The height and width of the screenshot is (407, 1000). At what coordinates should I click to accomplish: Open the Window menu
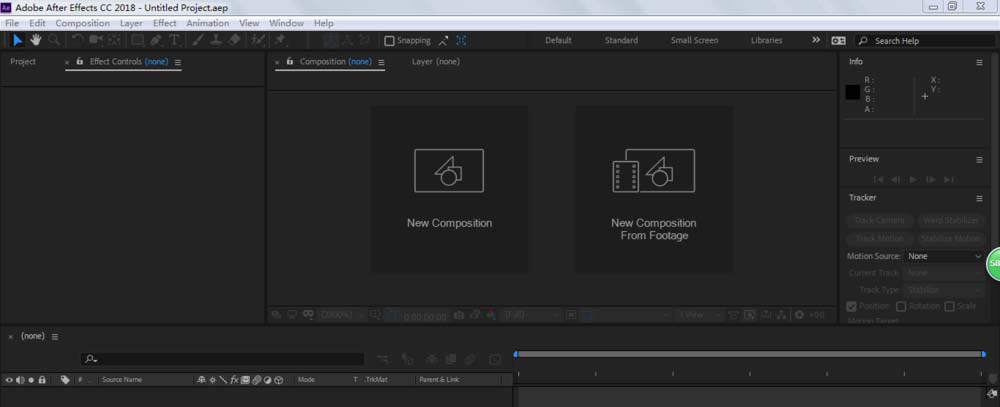[x=286, y=23]
